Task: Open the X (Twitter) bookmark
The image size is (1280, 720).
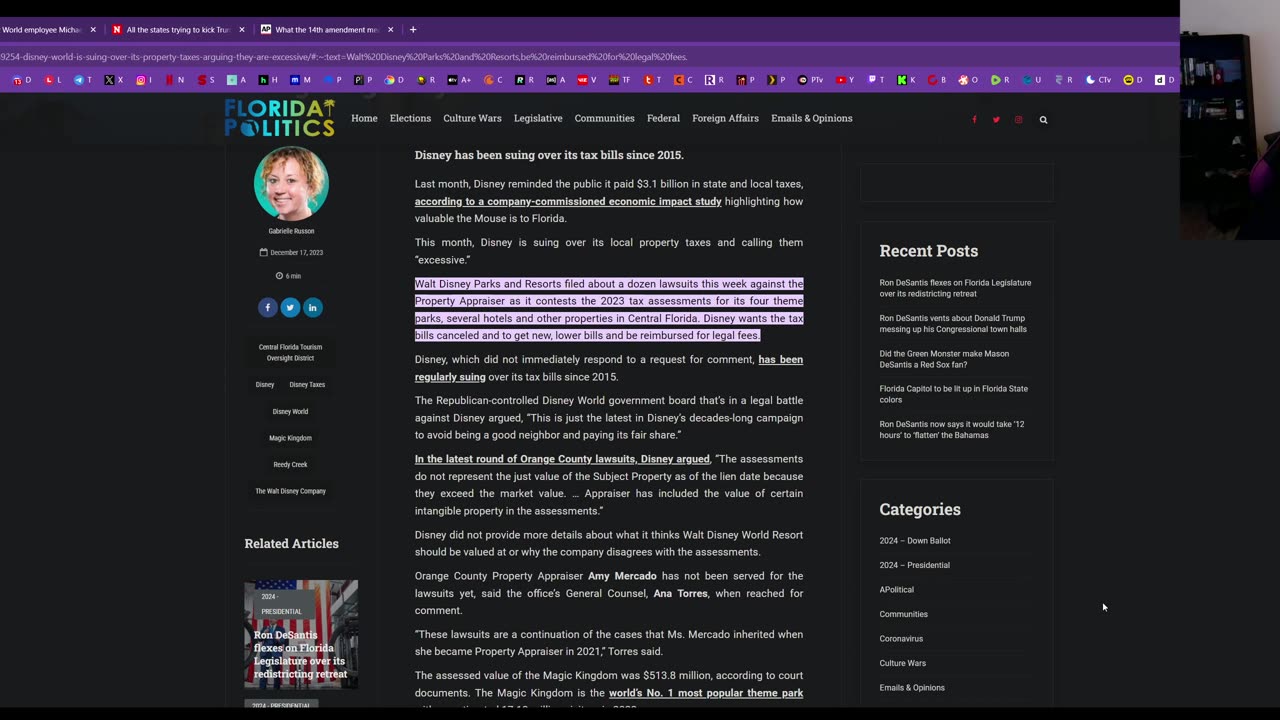Action: [113, 80]
